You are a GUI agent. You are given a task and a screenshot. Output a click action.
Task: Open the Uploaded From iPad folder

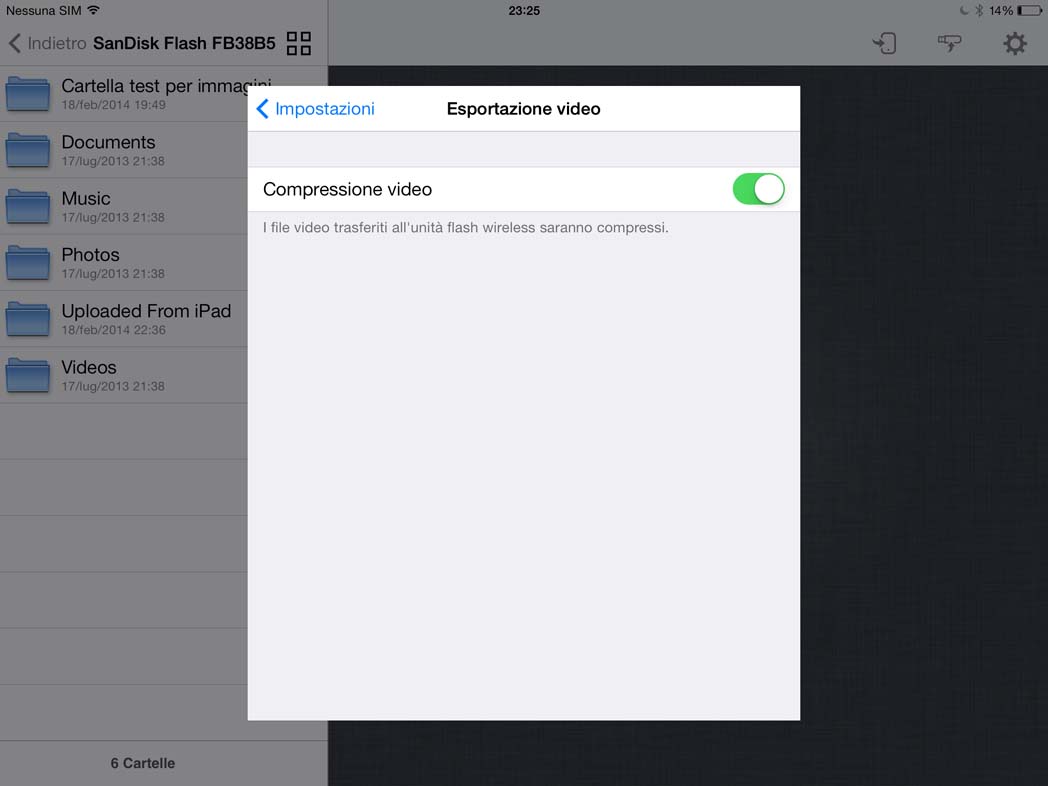[x=124, y=319]
